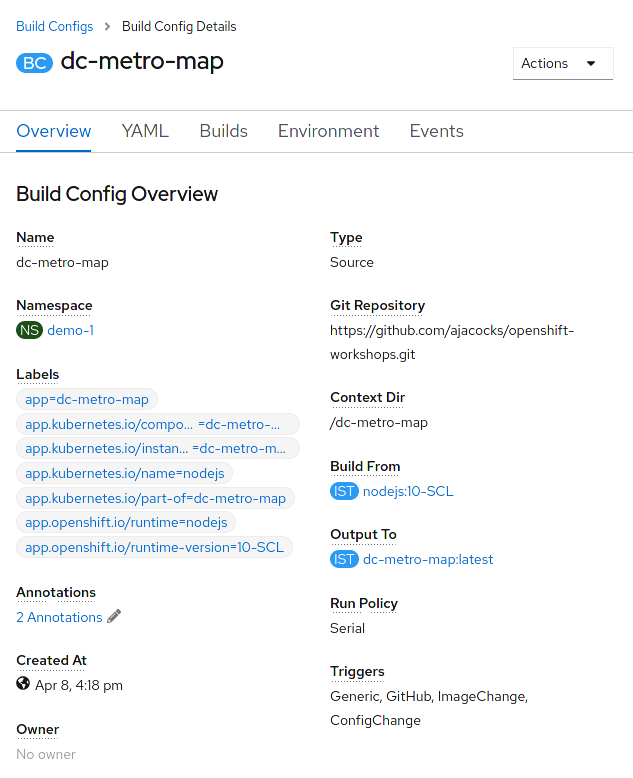Screen dimensions: 633x778
Task: Click the NS namespace badge icon
Action: pyautogui.click(x=29, y=330)
